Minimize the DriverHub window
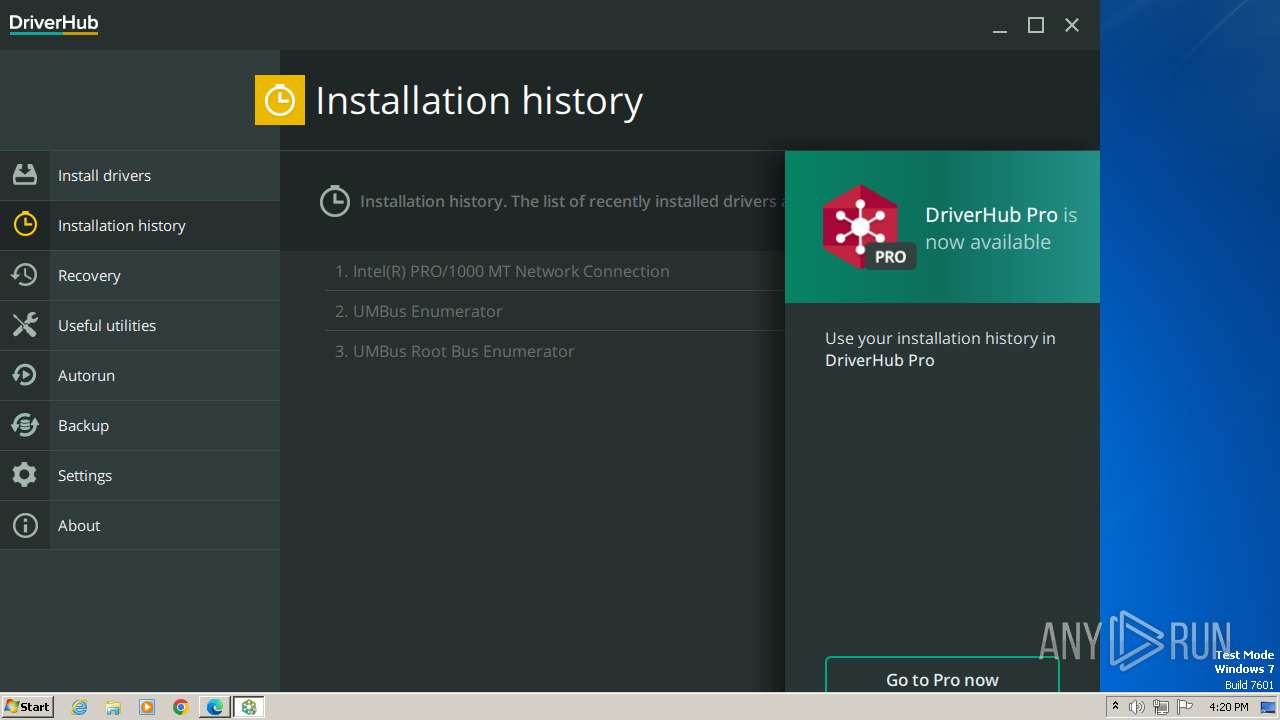Image resolution: width=1280 pixels, height=720 pixels. click(1000, 25)
